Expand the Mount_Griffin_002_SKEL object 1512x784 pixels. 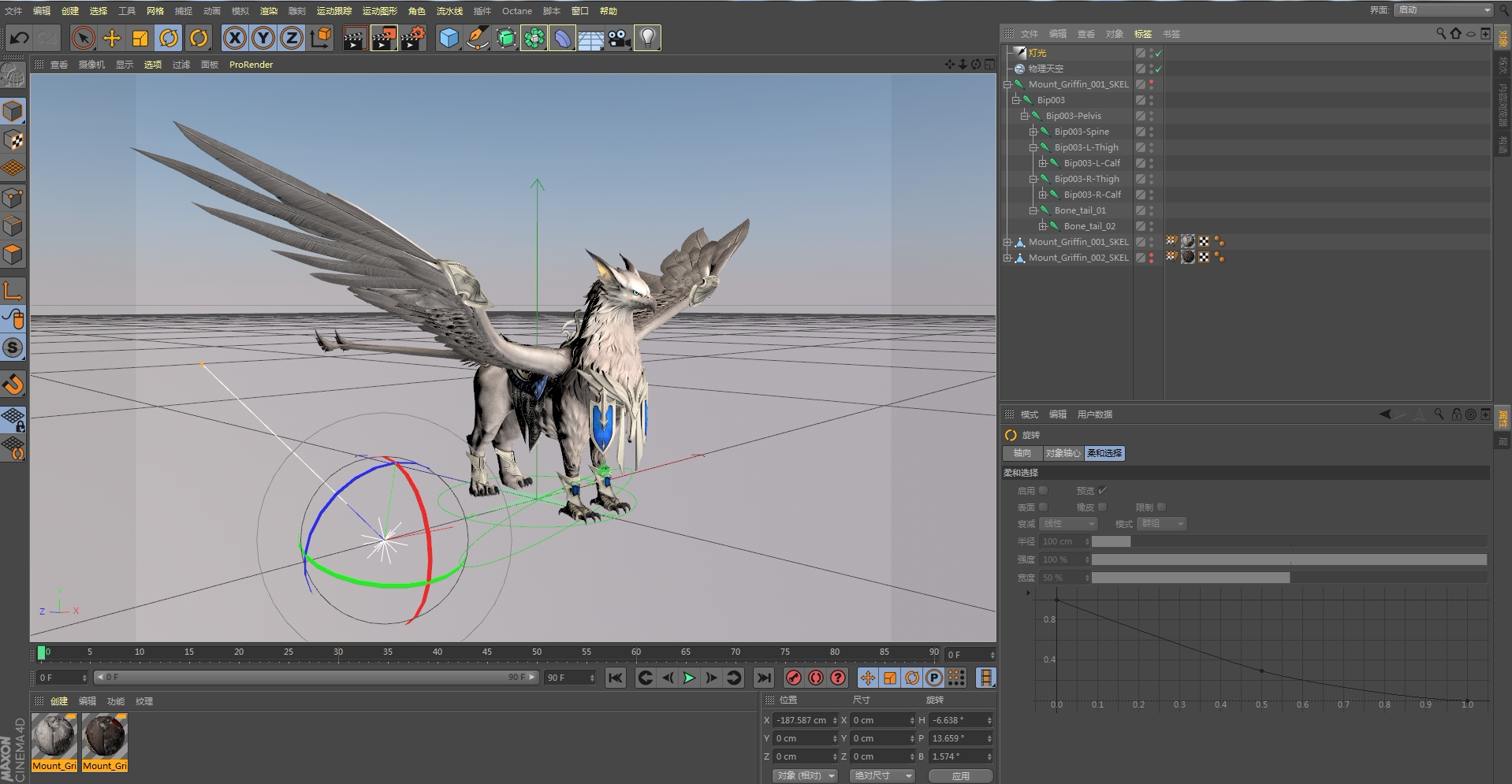[x=1007, y=258]
